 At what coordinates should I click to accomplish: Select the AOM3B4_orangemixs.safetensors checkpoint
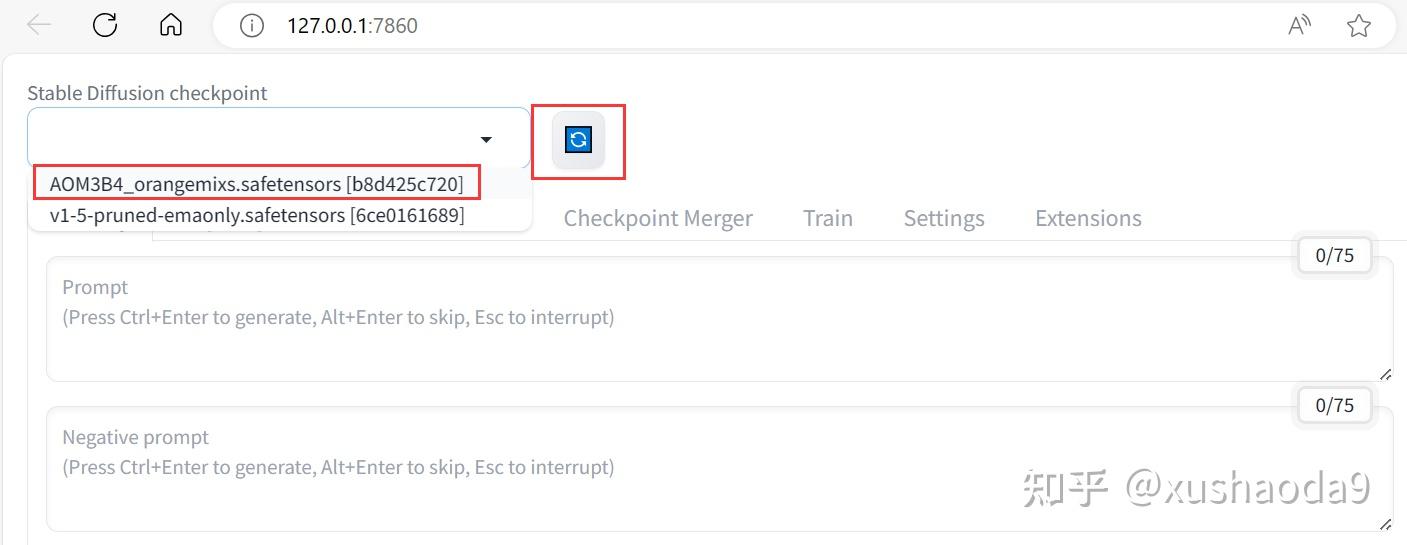[x=257, y=184]
